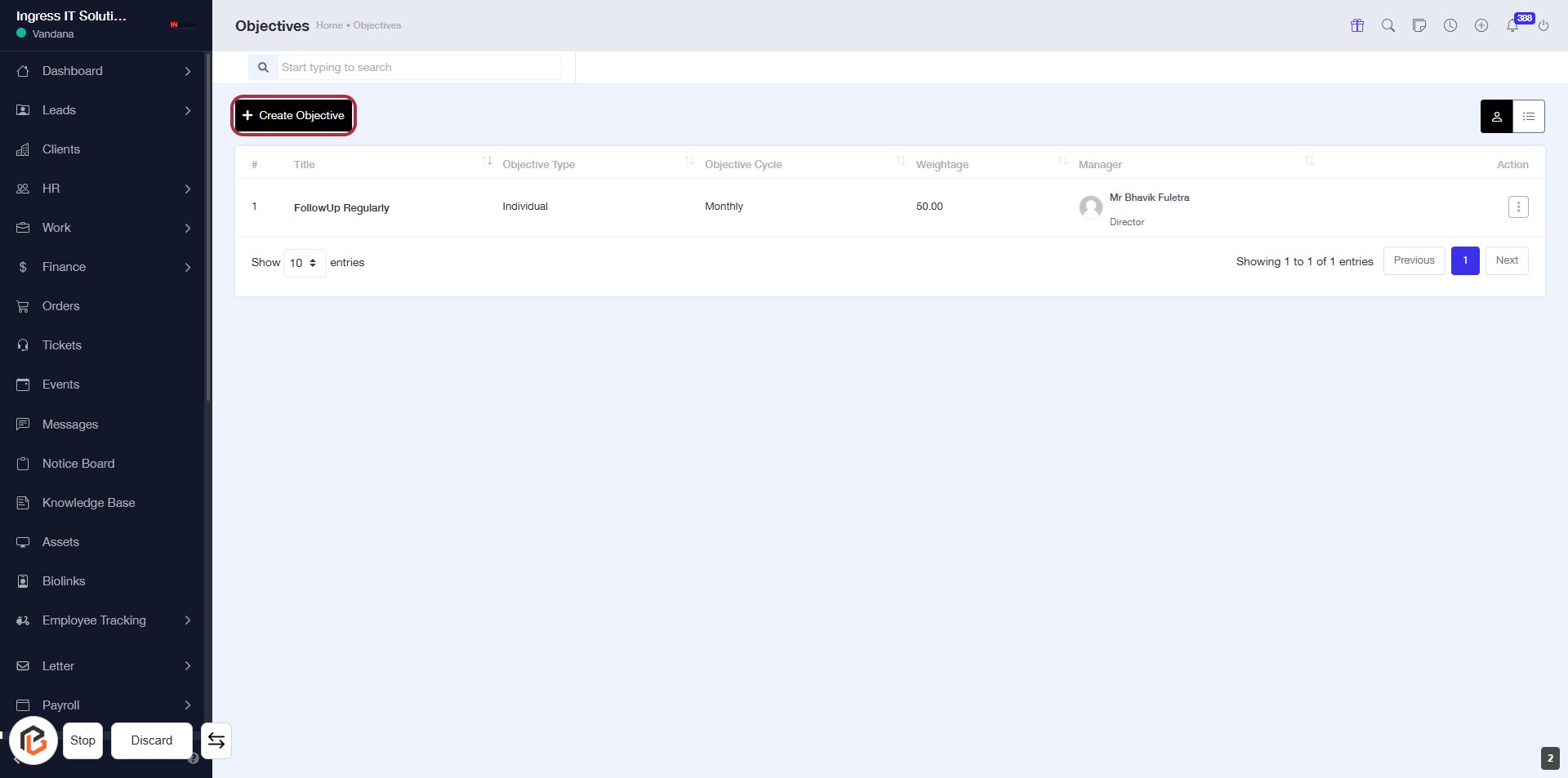Image resolution: width=1568 pixels, height=778 pixels.
Task: Open the search magnifier in header
Action: (x=1388, y=25)
